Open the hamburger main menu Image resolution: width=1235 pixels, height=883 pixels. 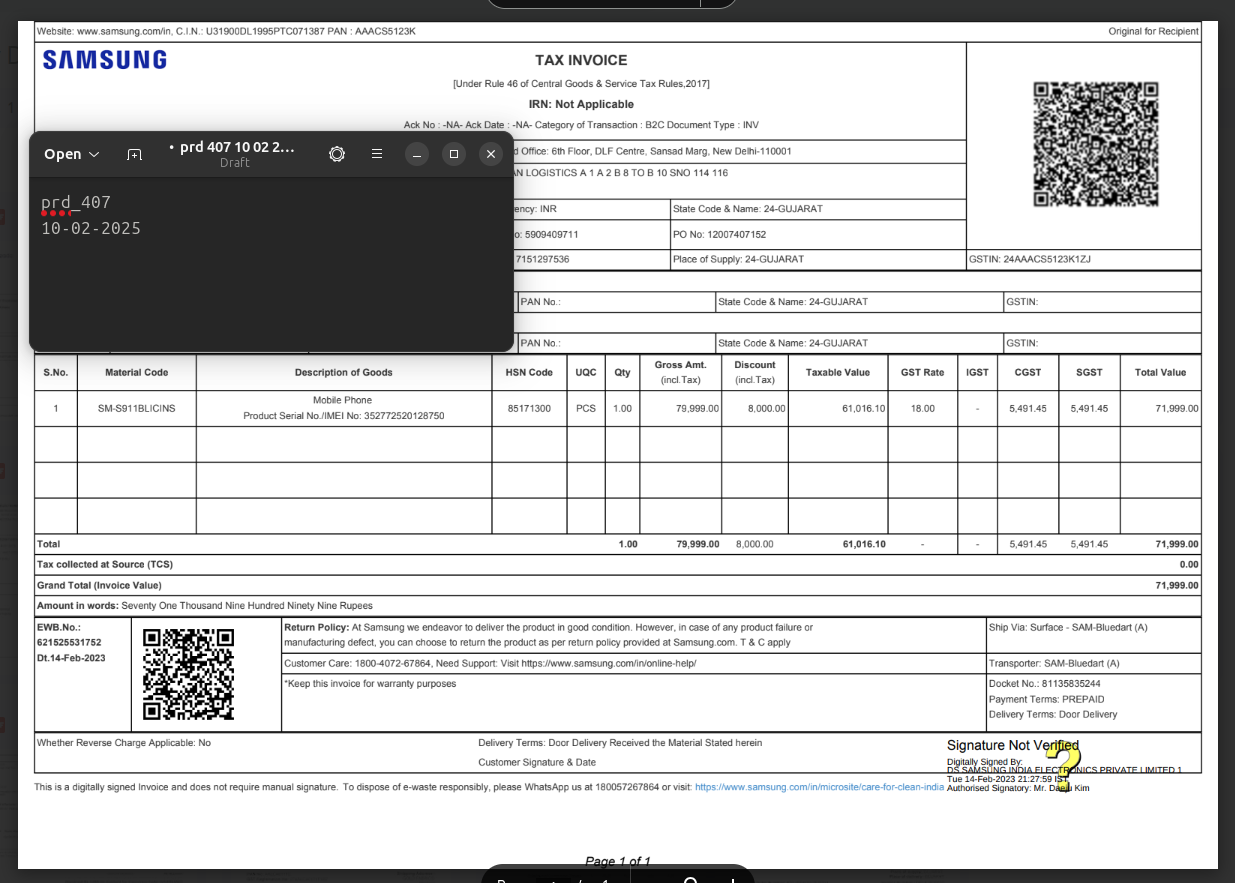coord(377,154)
